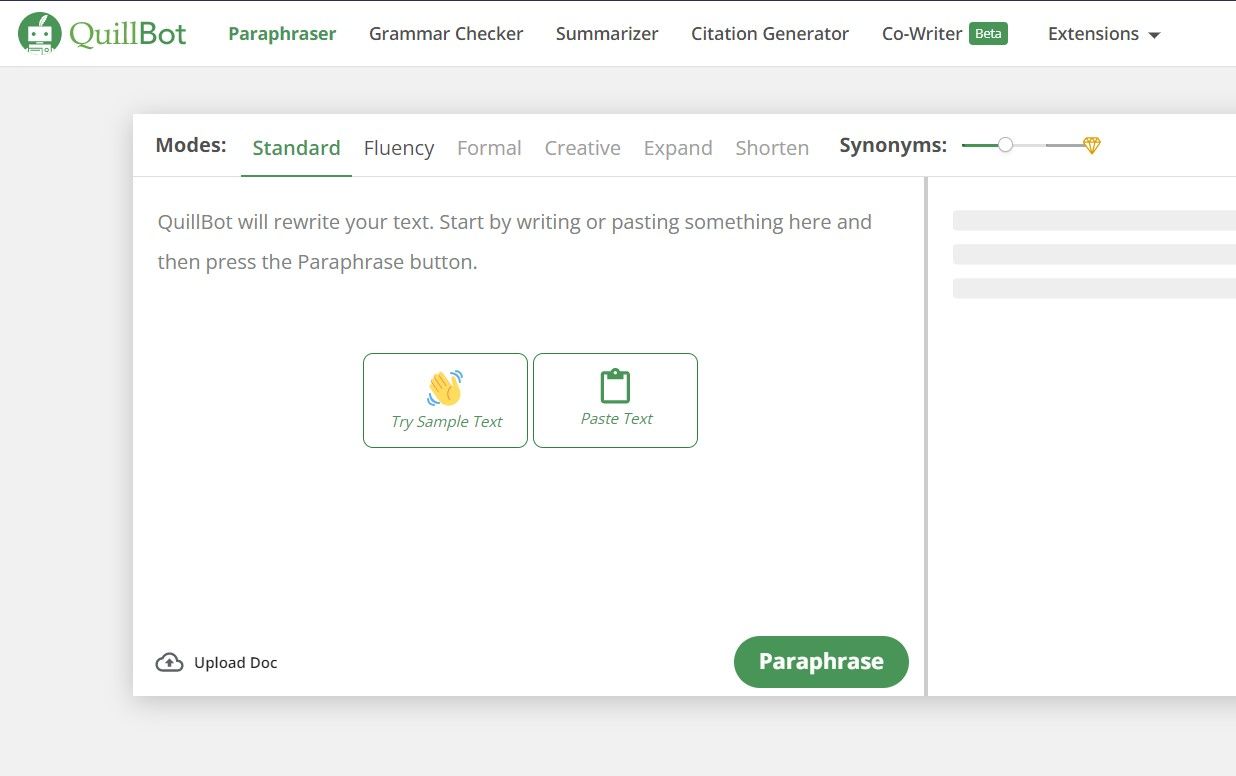Click the Synonyms: label
1236x776 pixels.
pyautogui.click(x=893, y=146)
